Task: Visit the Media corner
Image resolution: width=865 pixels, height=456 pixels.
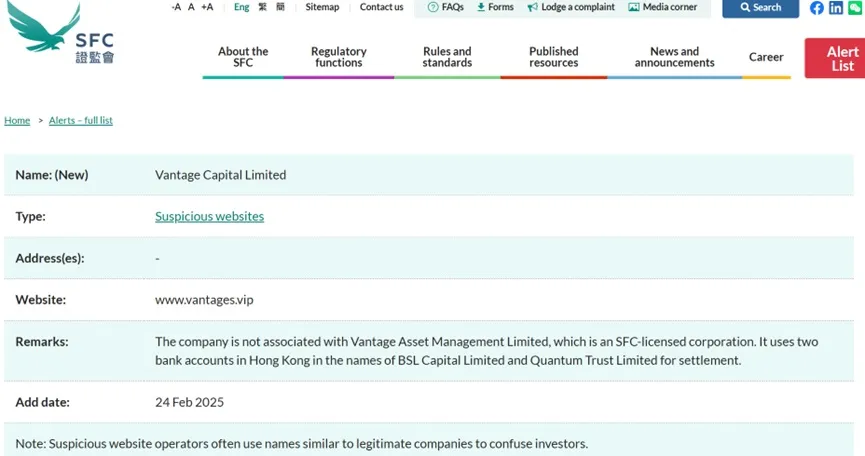Action: pyautogui.click(x=663, y=7)
